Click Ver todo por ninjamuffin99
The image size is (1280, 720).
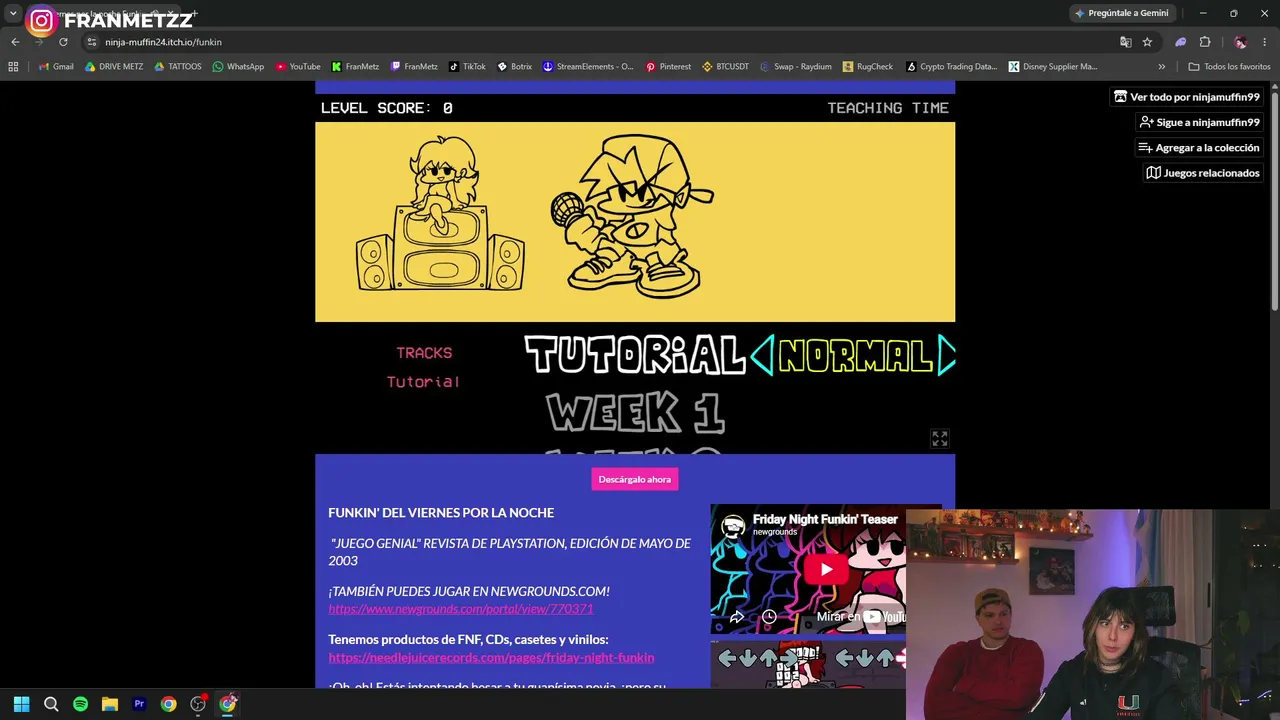[x=1186, y=97]
